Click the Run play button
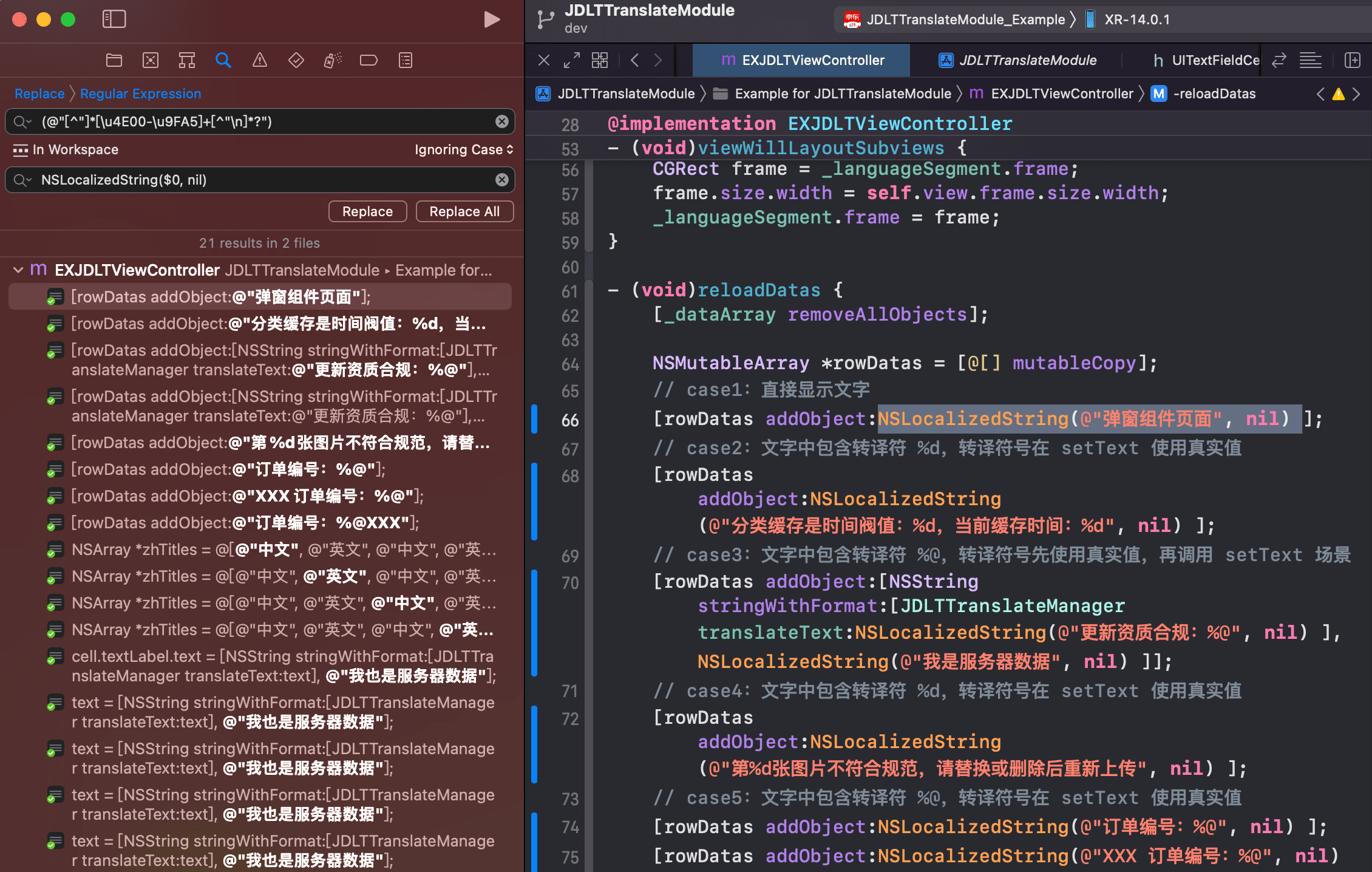This screenshot has width=1372, height=872. (492, 19)
